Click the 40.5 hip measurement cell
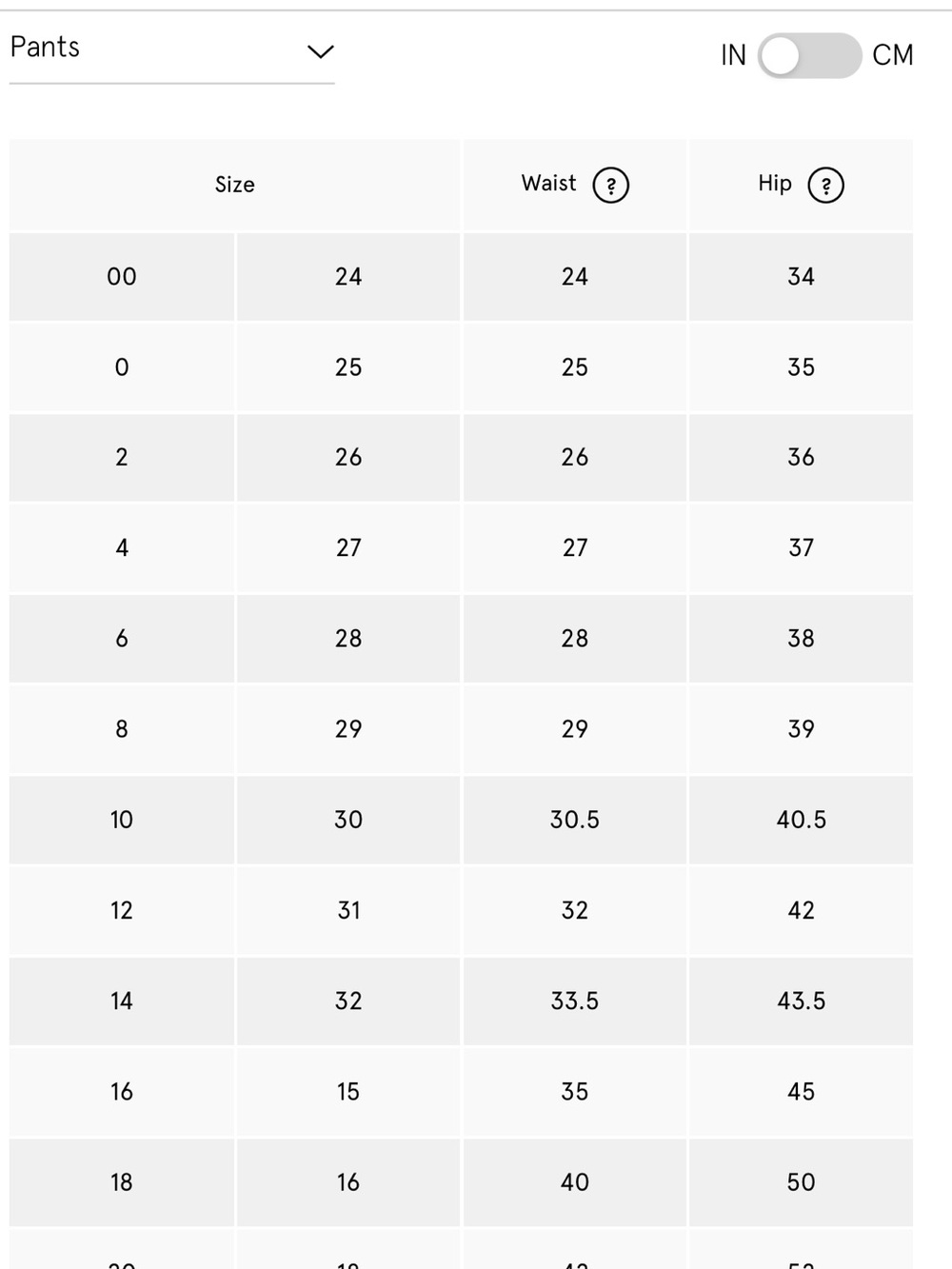The height and width of the screenshot is (1269, 952). pos(802,820)
